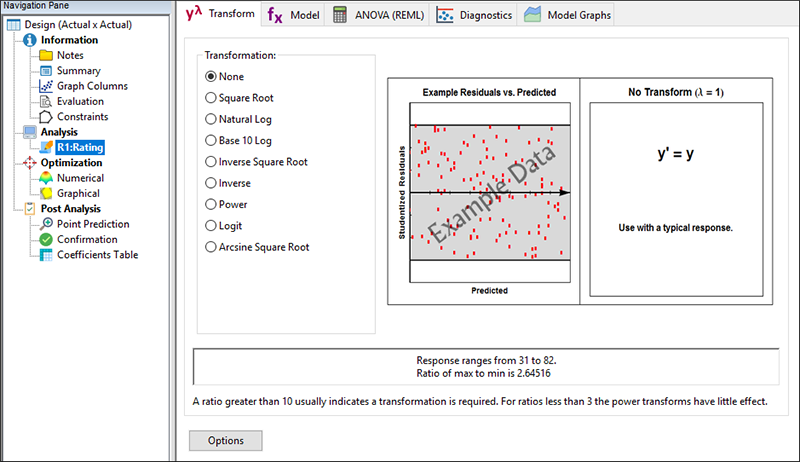Click the Design (Actual x Actual) root node
The width and height of the screenshot is (800, 462).
67,24
